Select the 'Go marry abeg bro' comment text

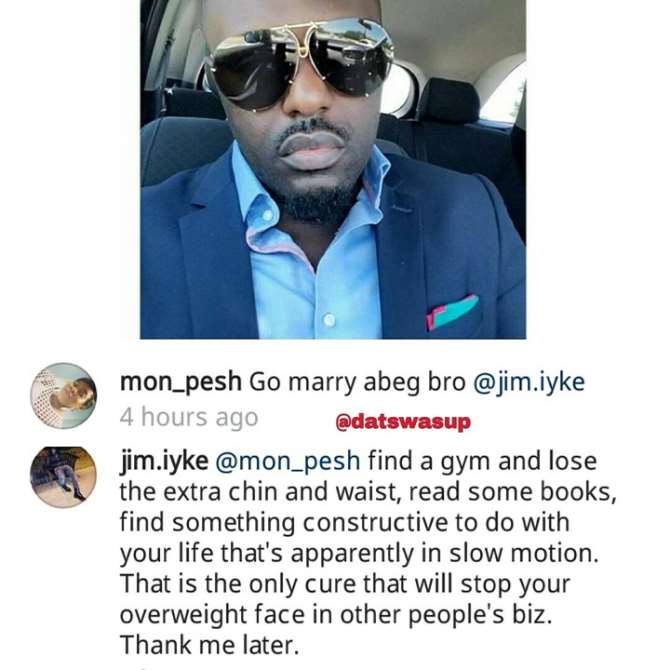(x=357, y=382)
